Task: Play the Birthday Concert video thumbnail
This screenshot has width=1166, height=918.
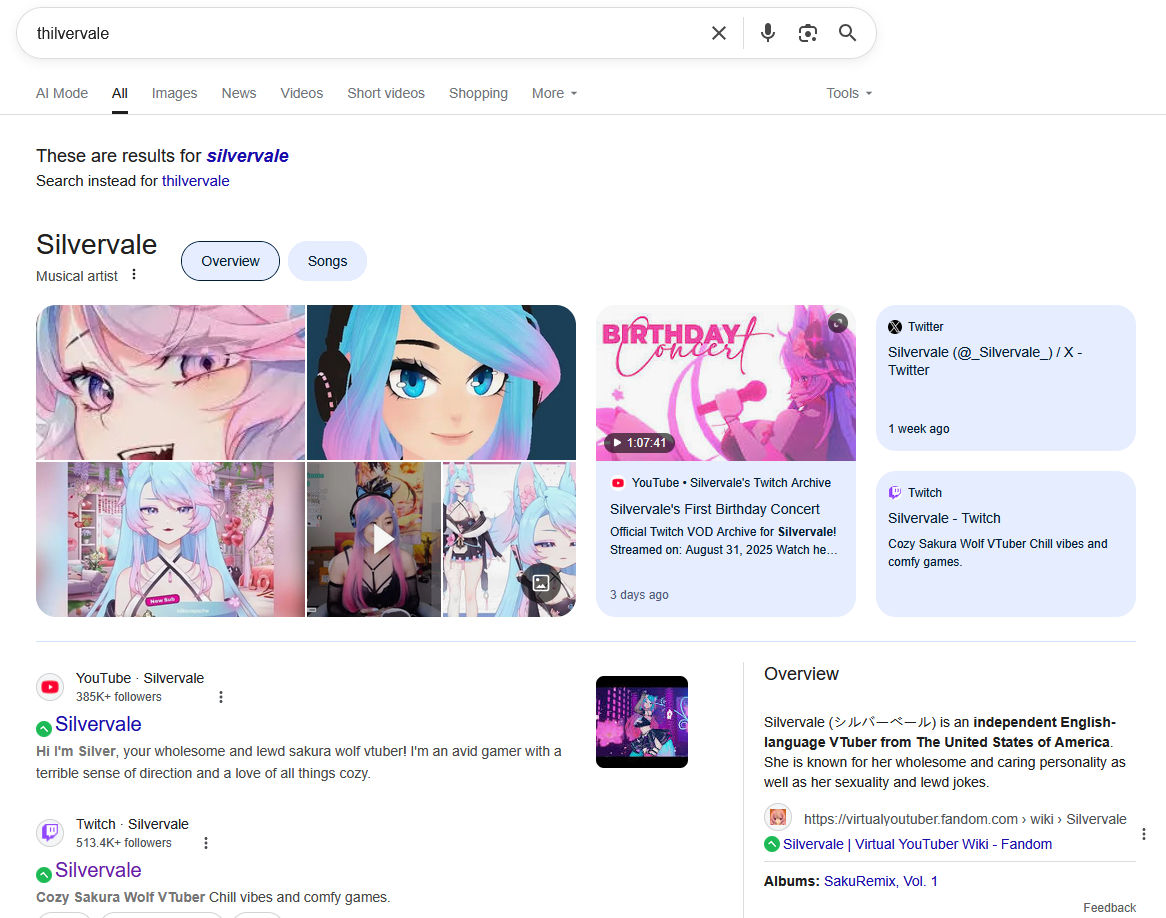Action: 726,382
